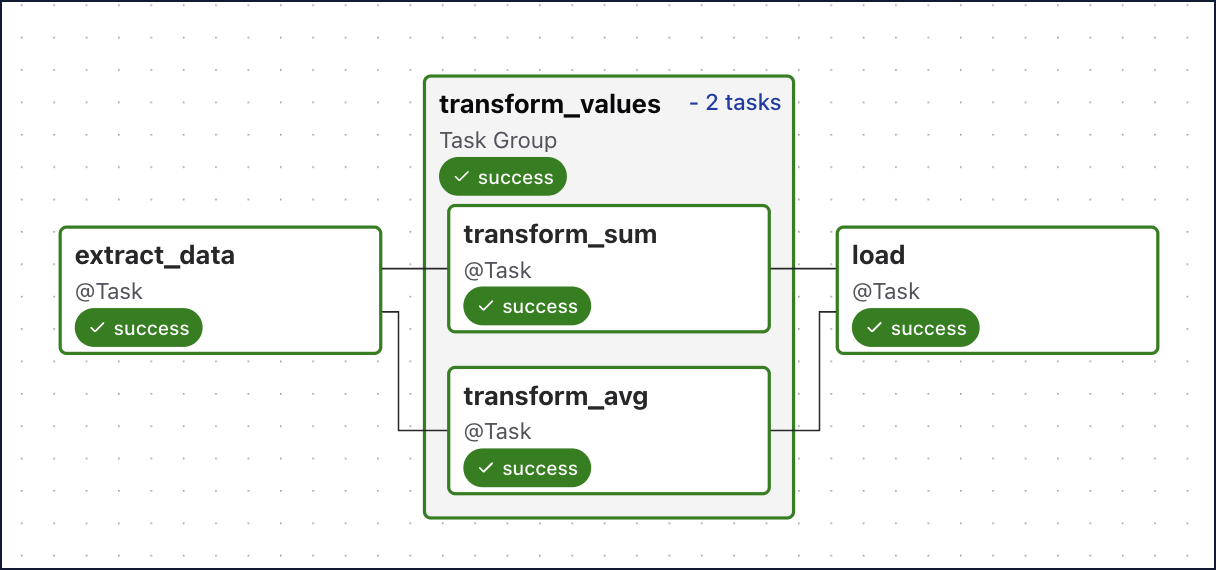Open the transform_avg task node

coord(556,397)
